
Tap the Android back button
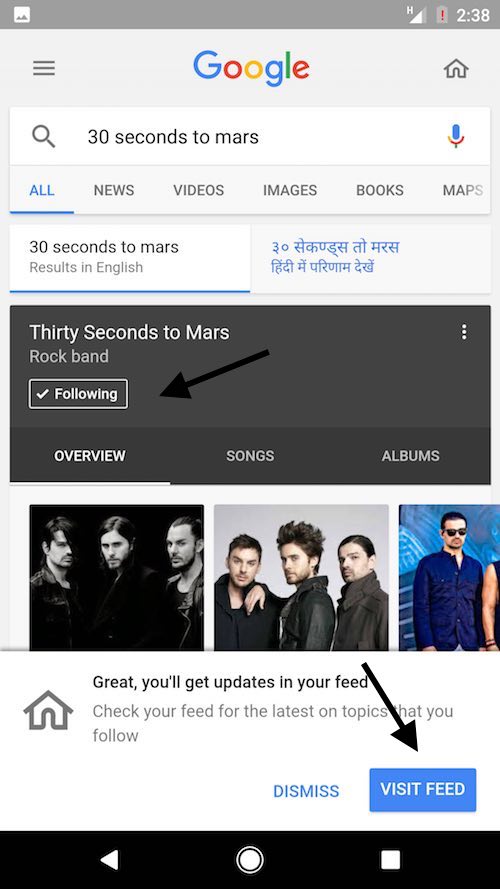point(109,860)
